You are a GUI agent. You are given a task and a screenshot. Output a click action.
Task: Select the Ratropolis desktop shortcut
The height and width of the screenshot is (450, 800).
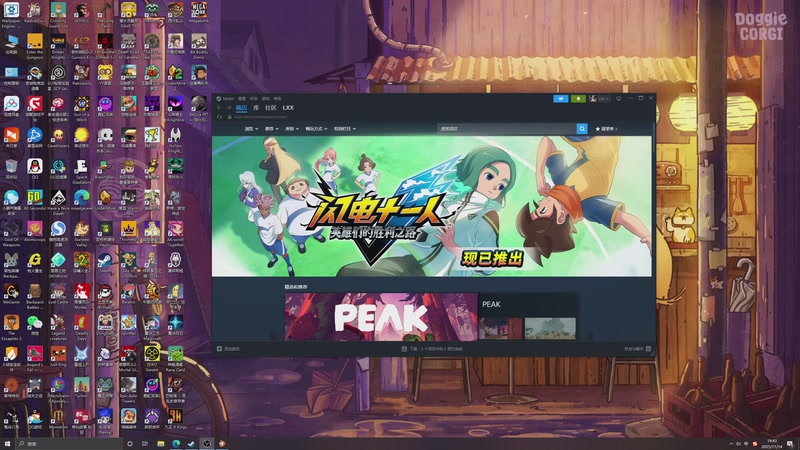(x=82, y=76)
